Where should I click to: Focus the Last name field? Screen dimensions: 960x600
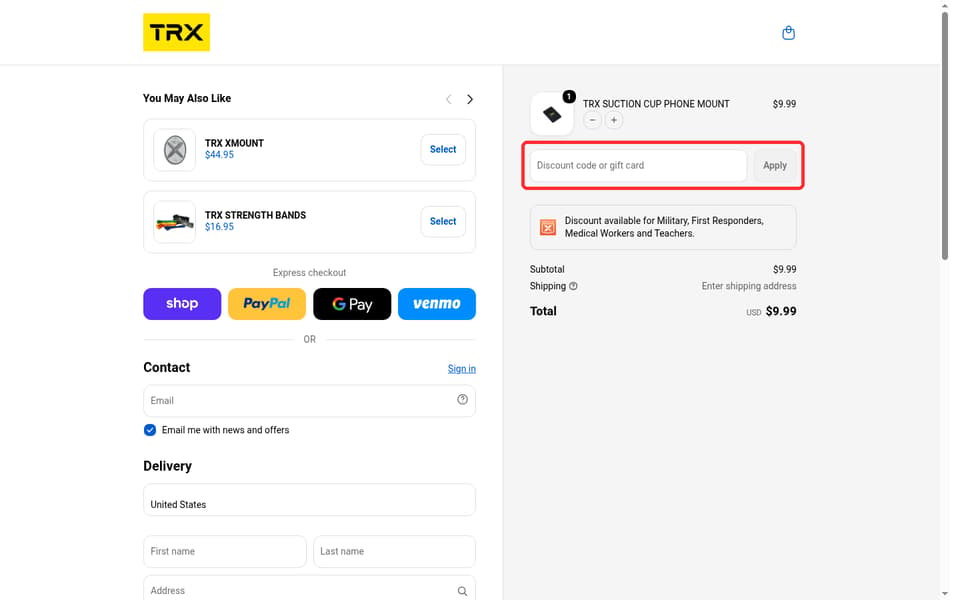tap(394, 552)
